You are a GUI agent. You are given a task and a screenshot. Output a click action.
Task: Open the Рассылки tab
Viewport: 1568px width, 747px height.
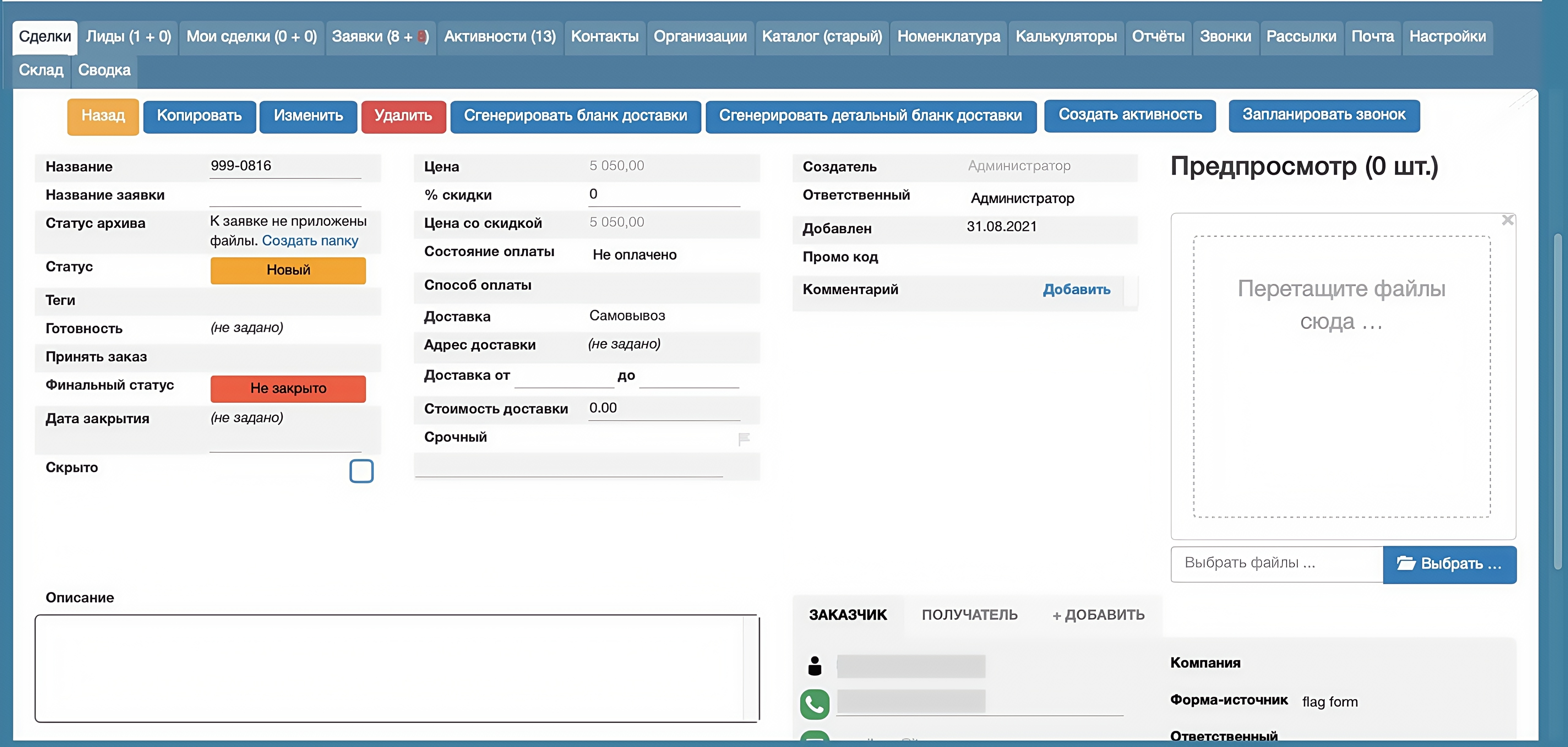1301,37
